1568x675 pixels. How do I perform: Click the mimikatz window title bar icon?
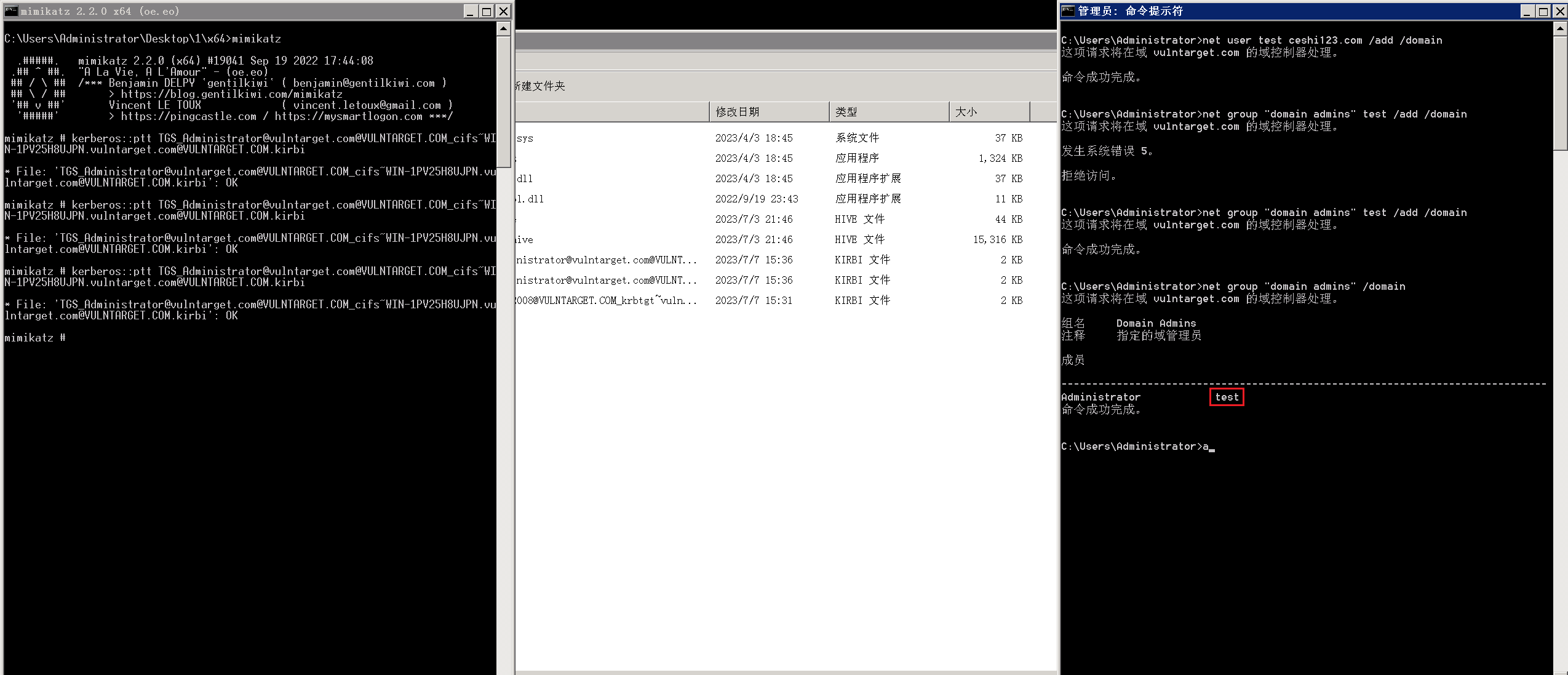pyautogui.click(x=11, y=11)
